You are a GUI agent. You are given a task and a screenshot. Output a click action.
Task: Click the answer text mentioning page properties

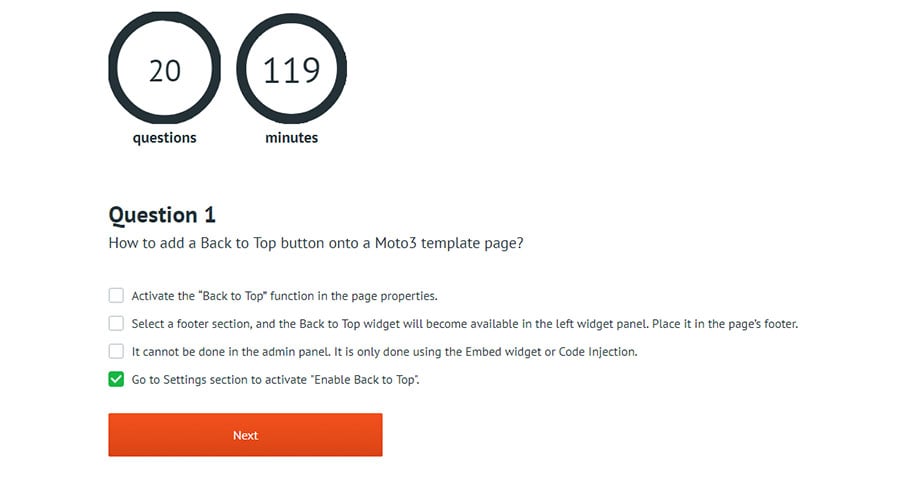[284, 296]
